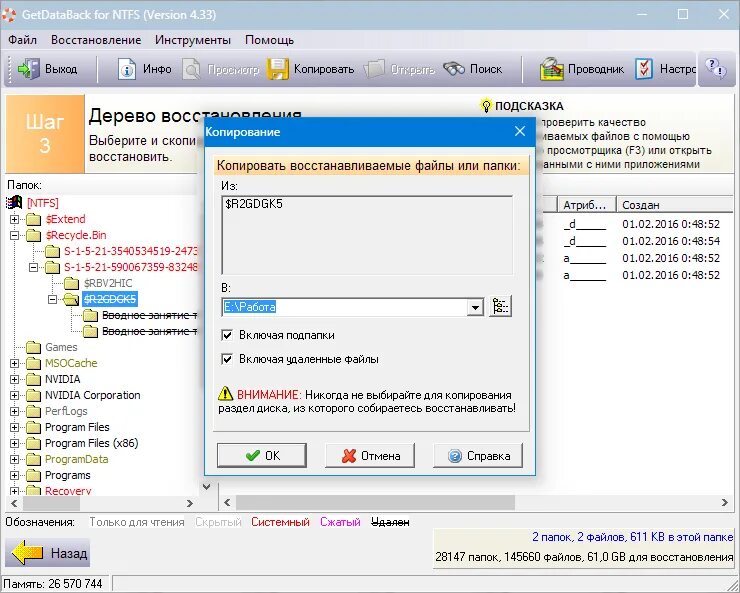The width and height of the screenshot is (740, 593).
Task: Open the Инструменты menu
Action: [x=193, y=40]
